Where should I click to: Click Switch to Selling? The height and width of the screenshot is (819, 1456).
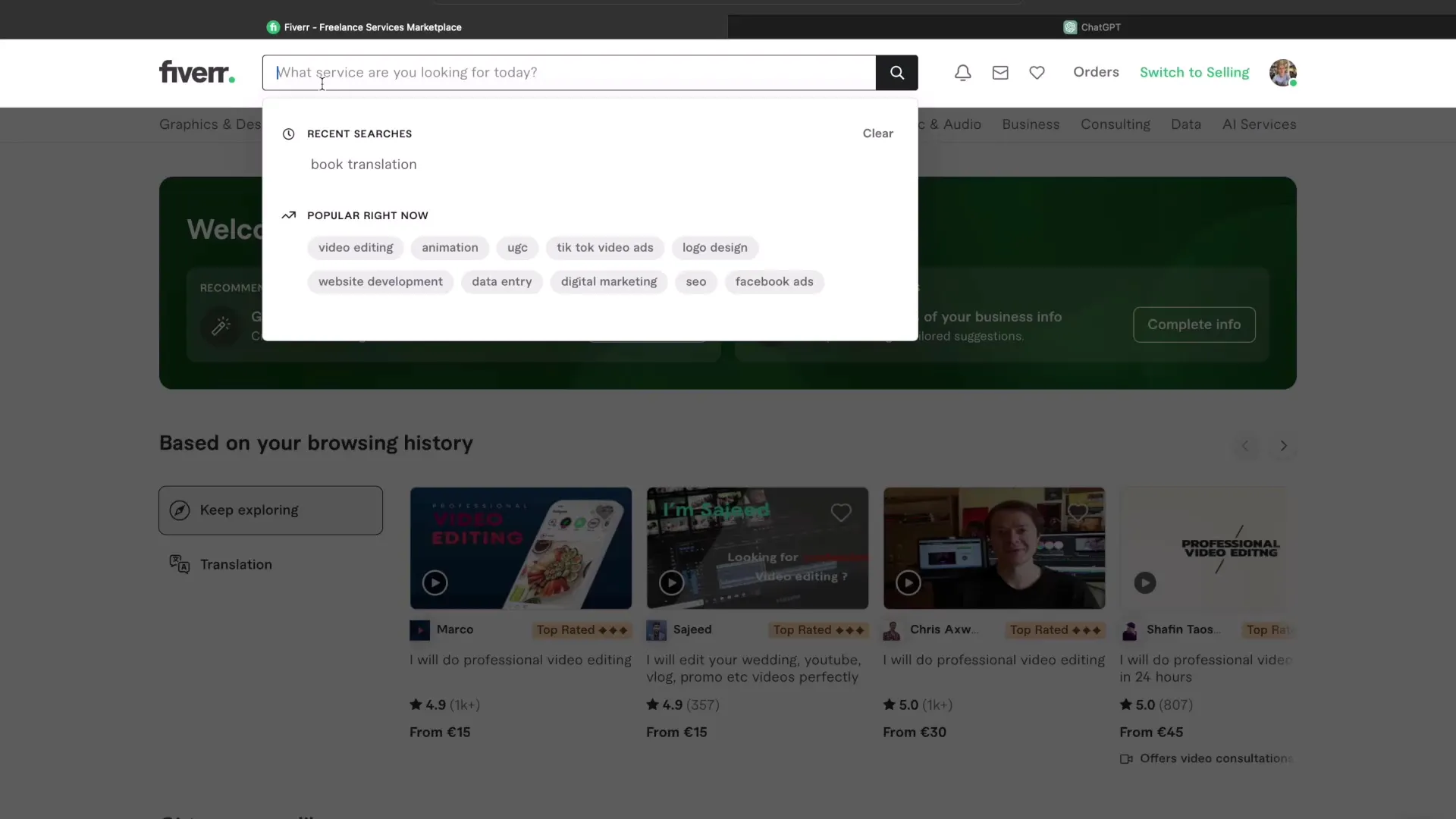tap(1194, 73)
